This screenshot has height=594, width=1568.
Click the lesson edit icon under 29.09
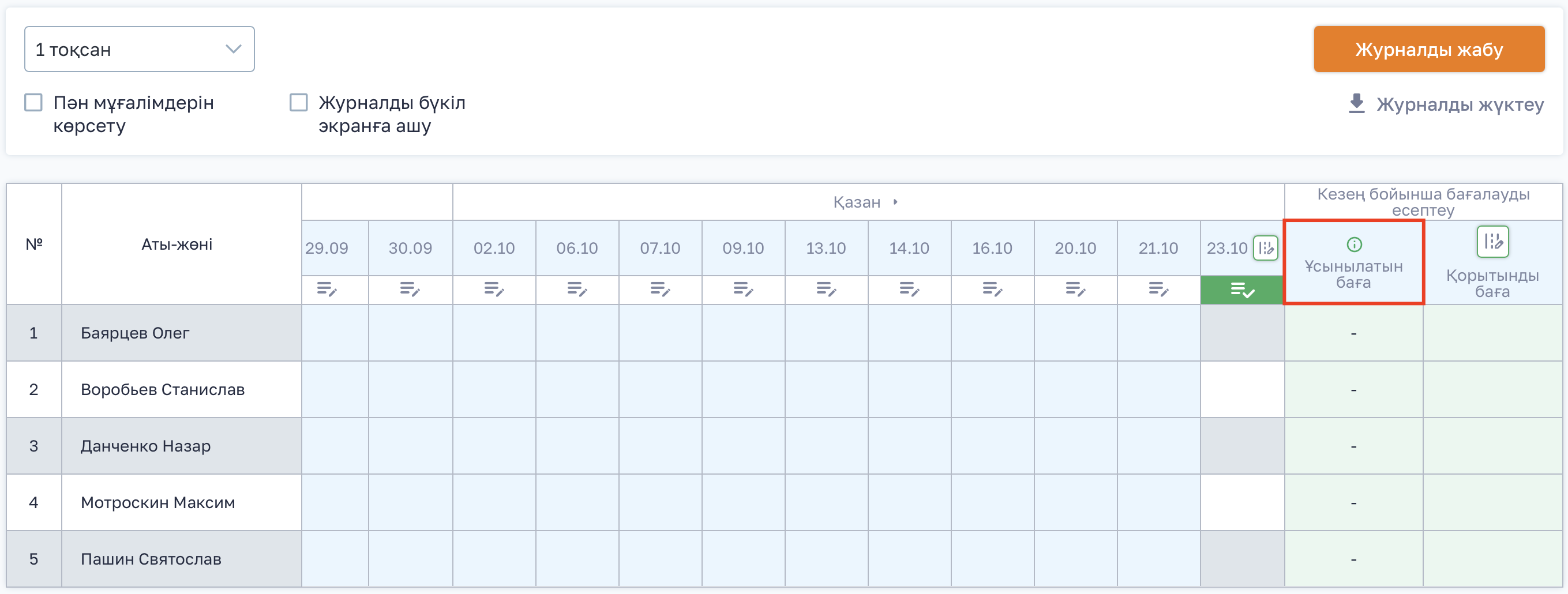point(327,289)
